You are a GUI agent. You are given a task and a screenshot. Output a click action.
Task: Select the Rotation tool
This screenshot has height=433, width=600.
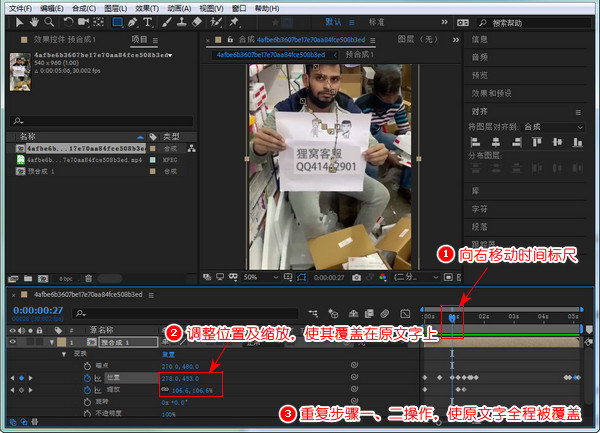[68, 22]
